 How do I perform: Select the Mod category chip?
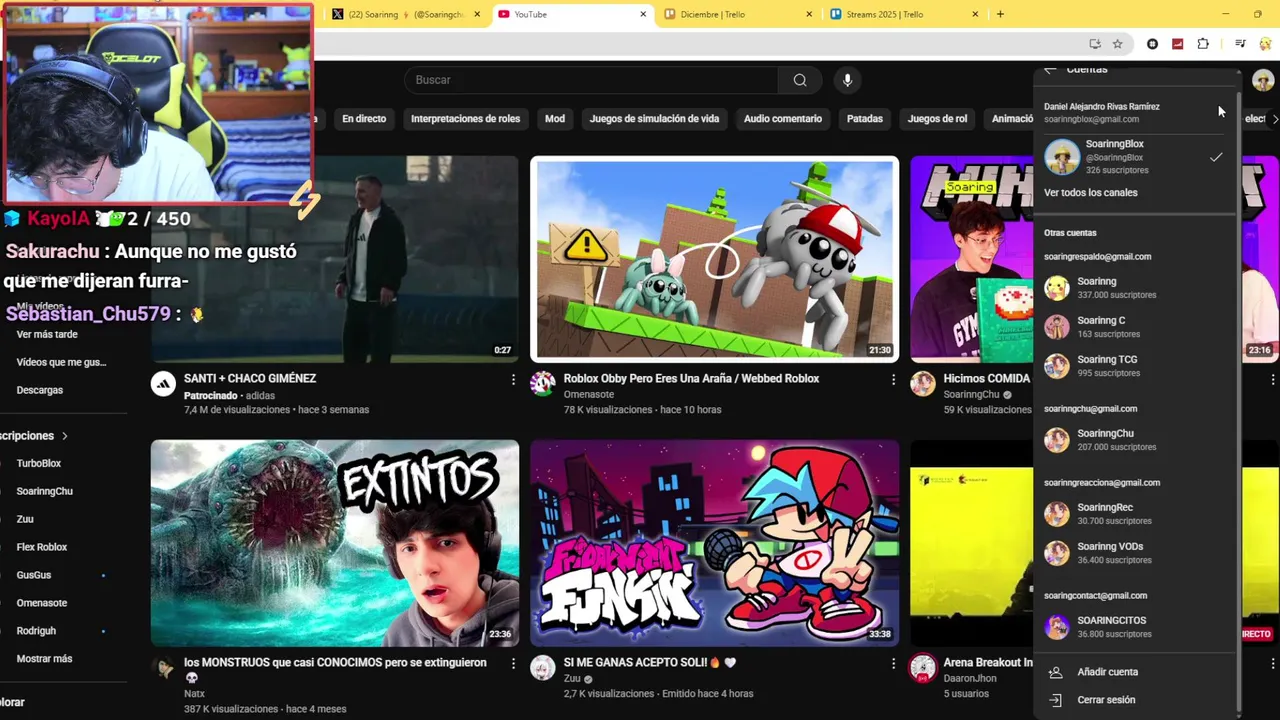[x=555, y=119]
